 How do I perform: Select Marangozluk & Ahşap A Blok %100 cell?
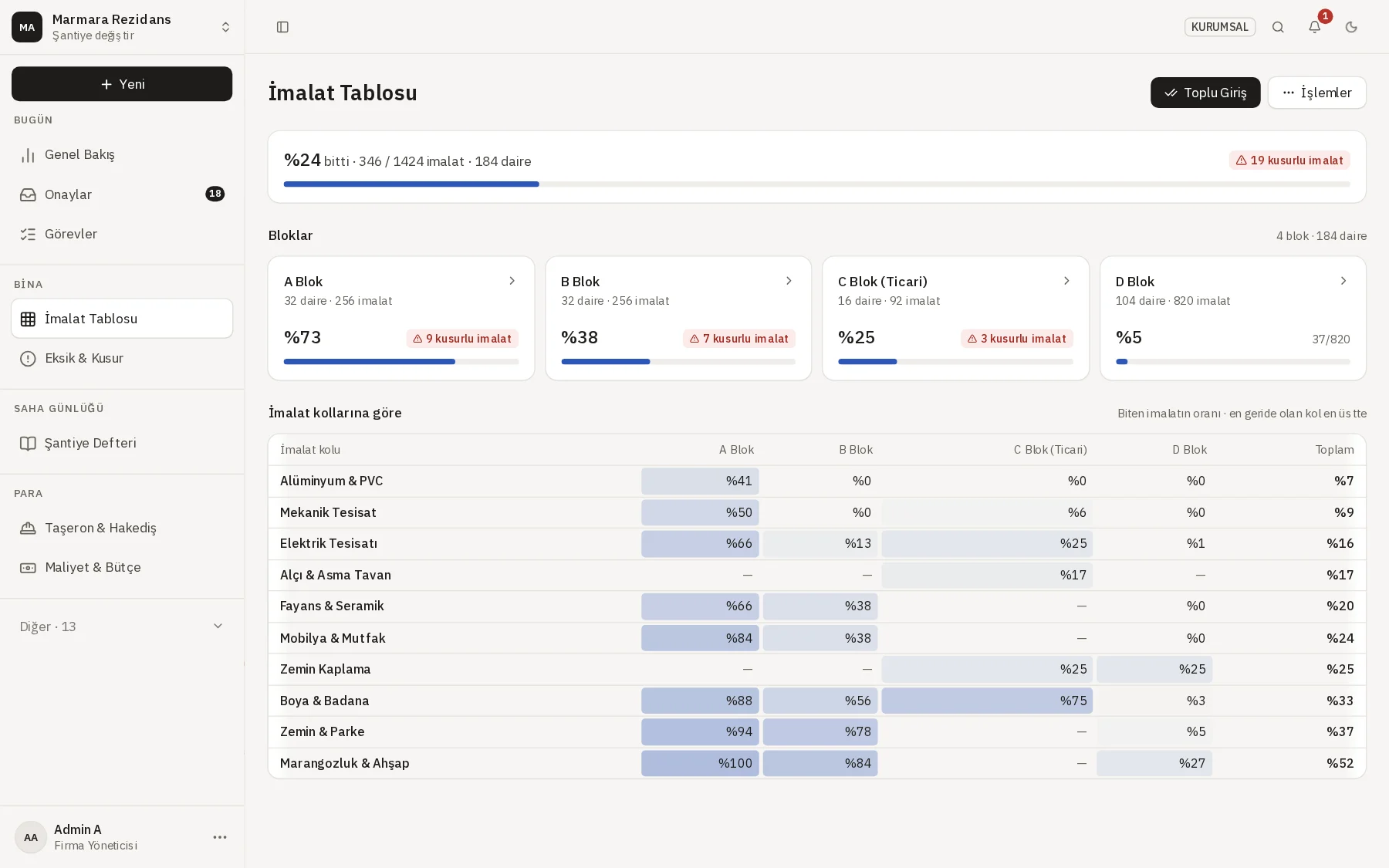tap(700, 763)
